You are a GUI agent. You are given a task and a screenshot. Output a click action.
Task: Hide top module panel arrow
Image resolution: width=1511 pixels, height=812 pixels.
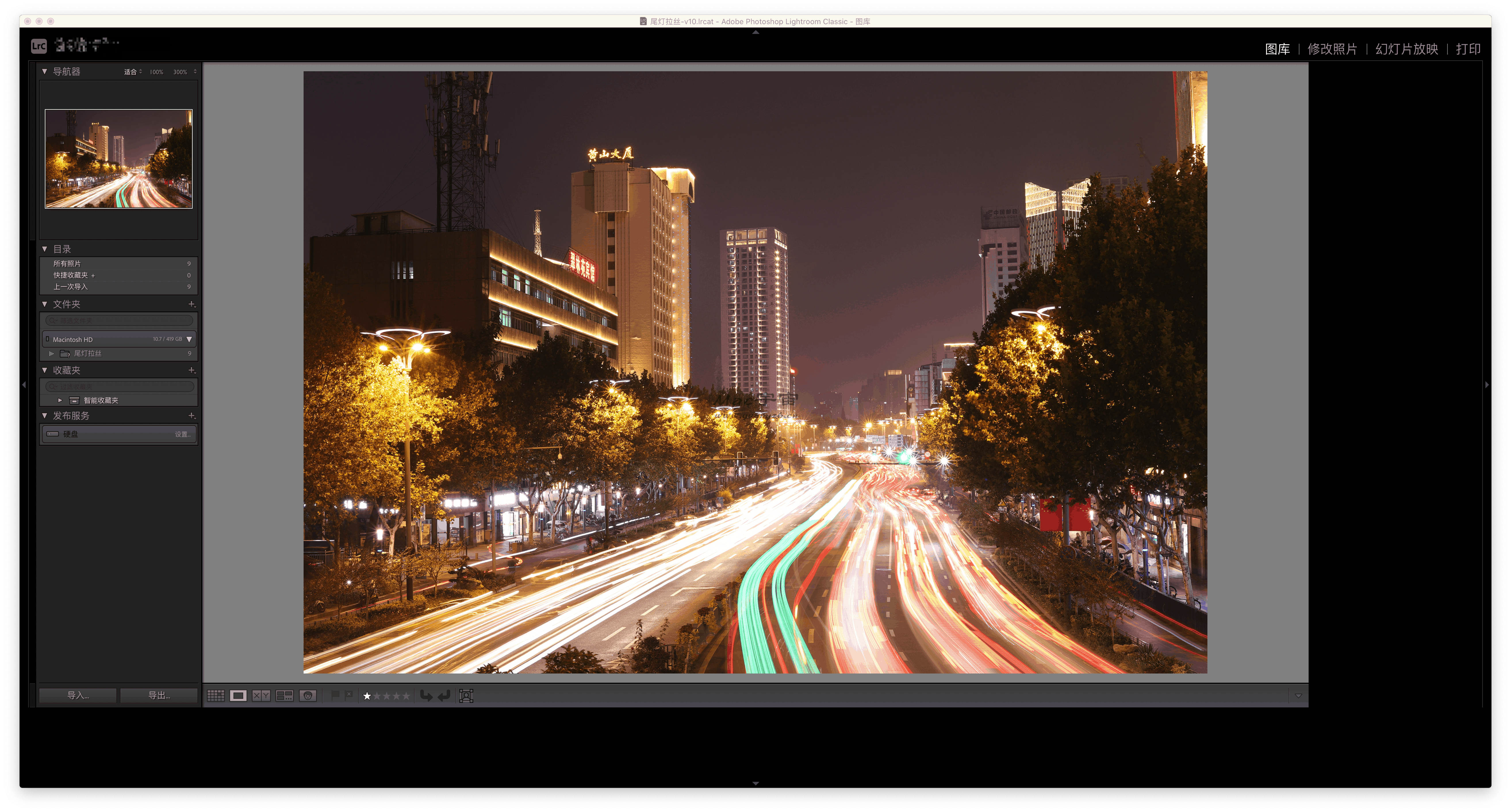pyautogui.click(x=755, y=32)
